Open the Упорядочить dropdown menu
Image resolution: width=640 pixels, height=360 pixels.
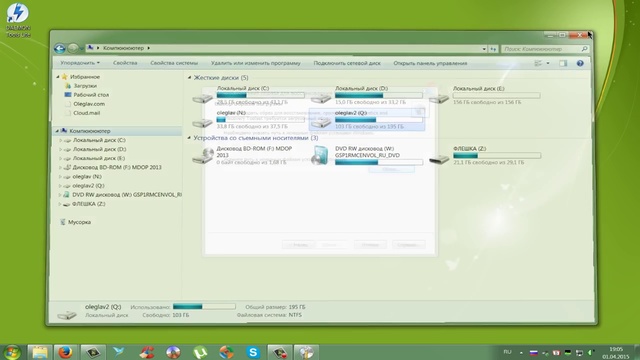80,63
